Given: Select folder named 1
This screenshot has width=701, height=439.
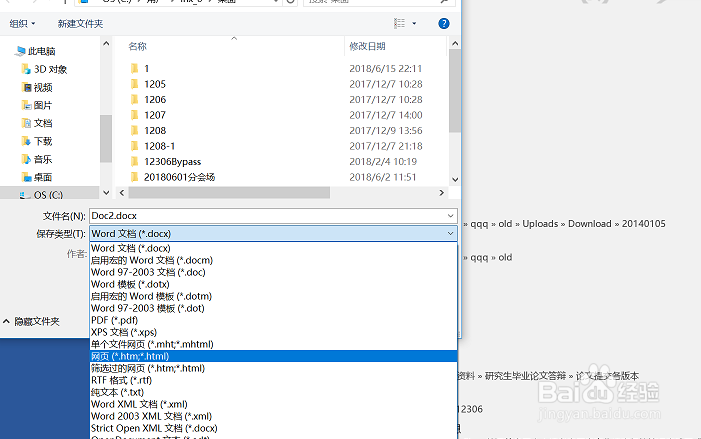Looking at the screenshot, I should (x=146, y=68).
